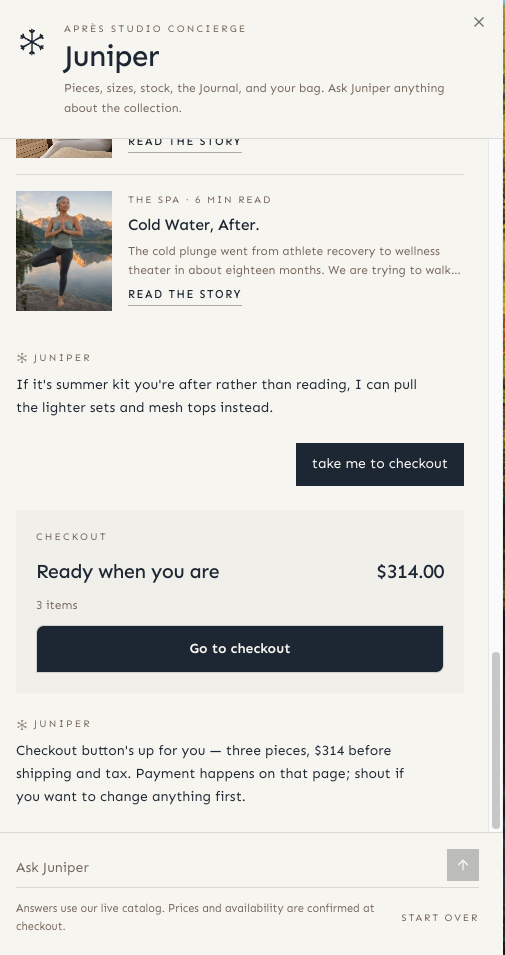Open the yoga lake story thumbnail

(64, 251)
